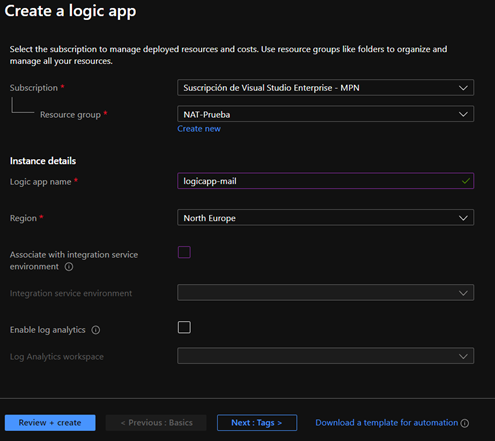Click info icon beside Enable log analytics

96,330
